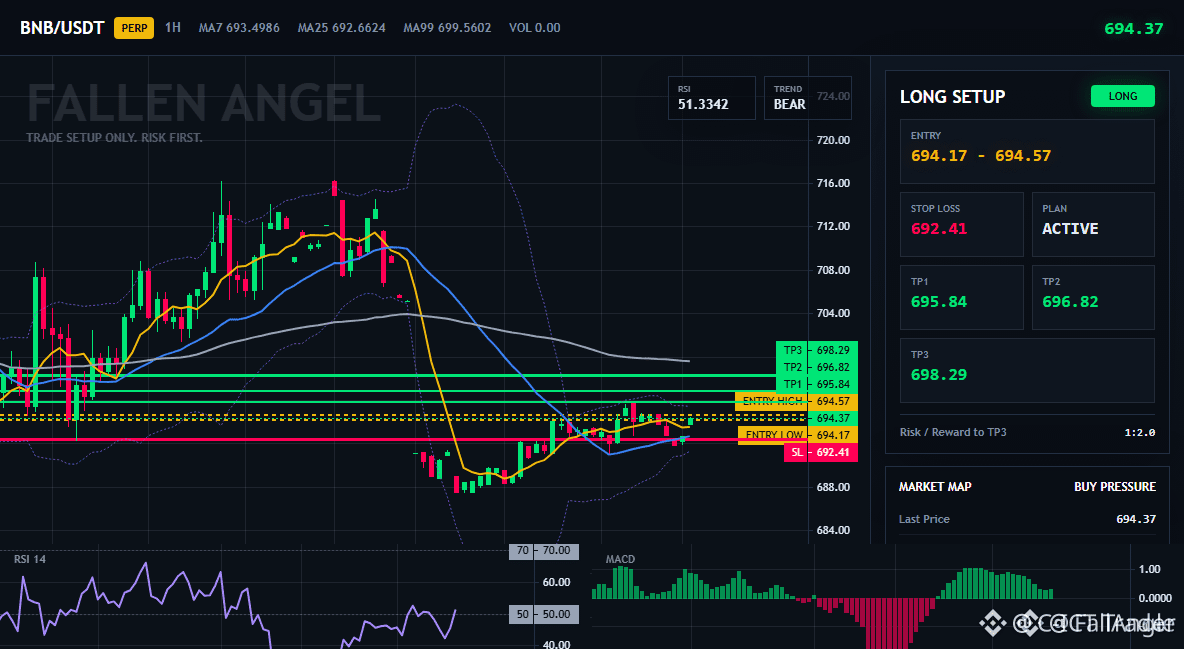
Task: Click the RSI 50.00 level tag
Action: 544,614
